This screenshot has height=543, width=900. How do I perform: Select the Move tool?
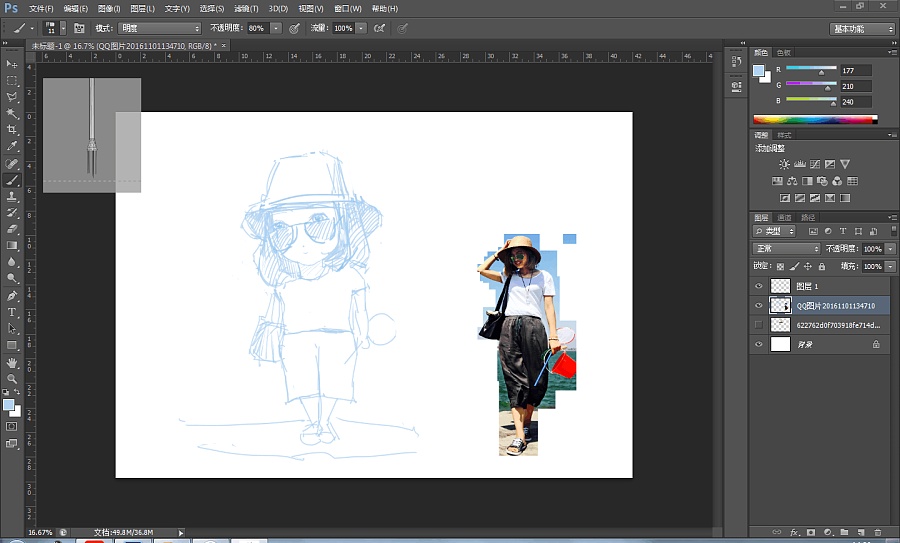(x=11, y=64)
